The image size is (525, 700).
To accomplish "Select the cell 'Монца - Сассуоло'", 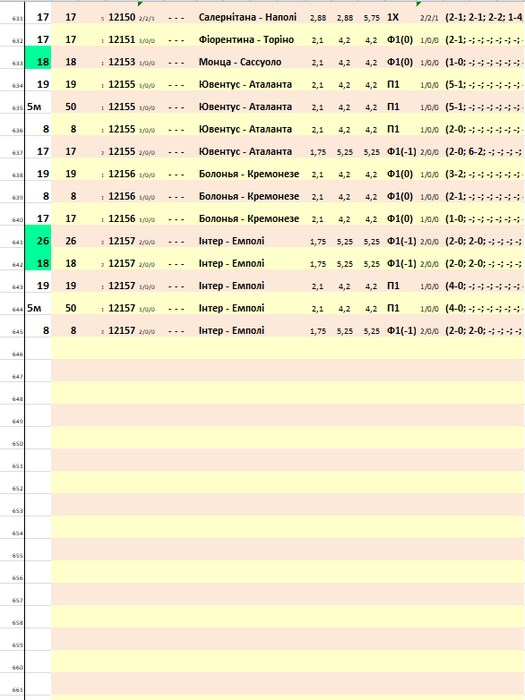I will [x=240, y=62].
